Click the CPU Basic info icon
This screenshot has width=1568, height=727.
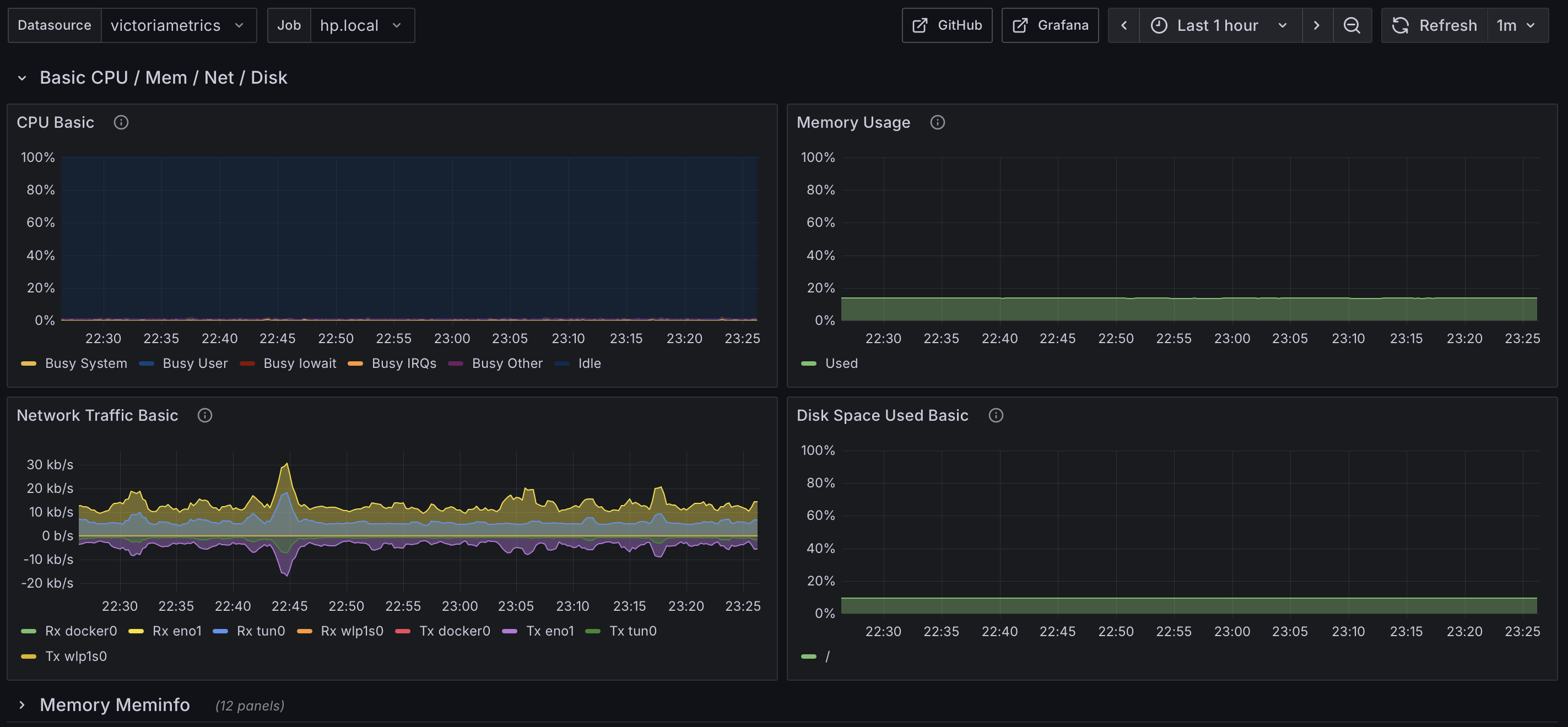click(x=121, y=122)
